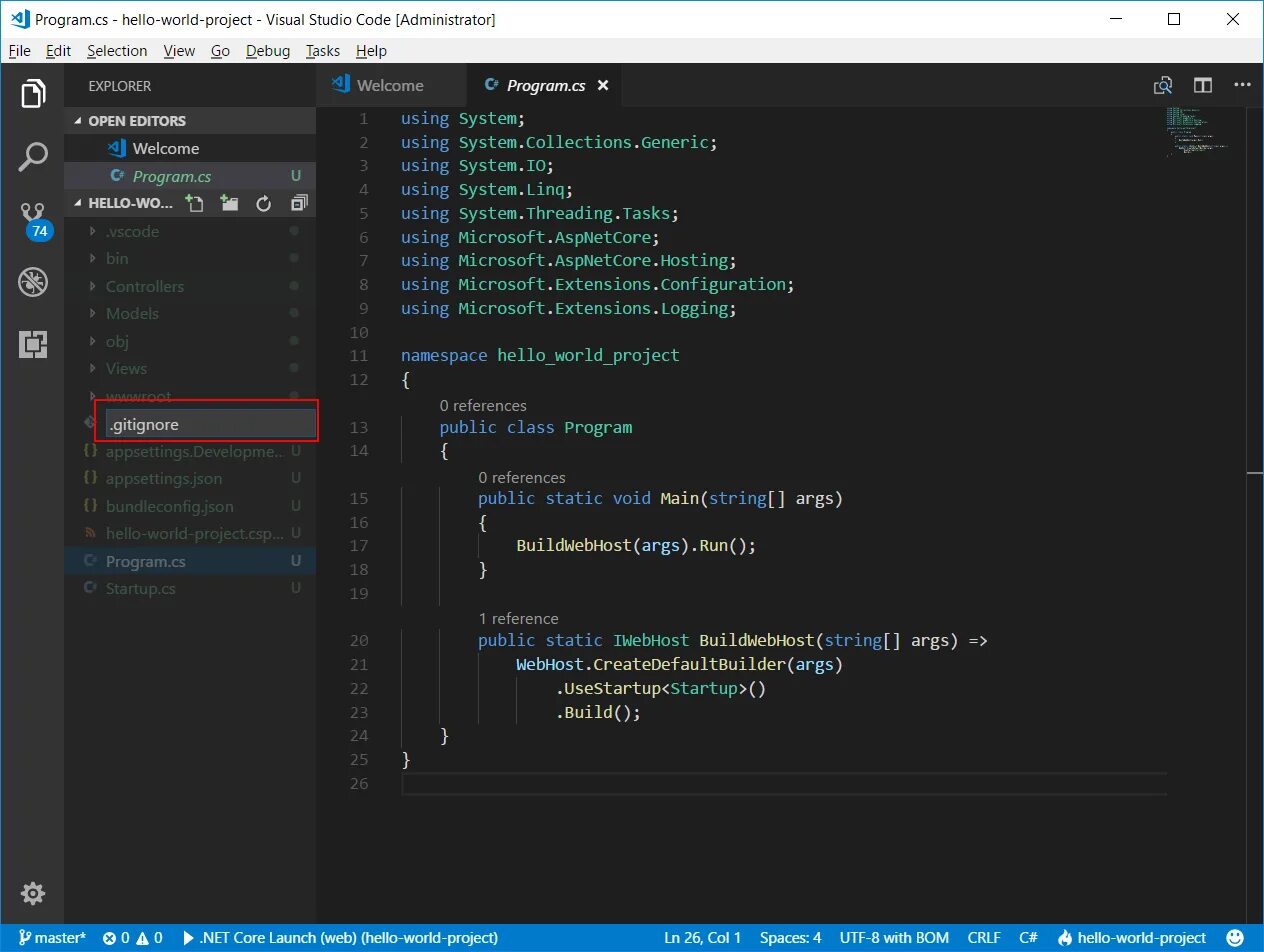Expand the obj folder
This screenshot has height=952, width=1264.
click(190, 341)
